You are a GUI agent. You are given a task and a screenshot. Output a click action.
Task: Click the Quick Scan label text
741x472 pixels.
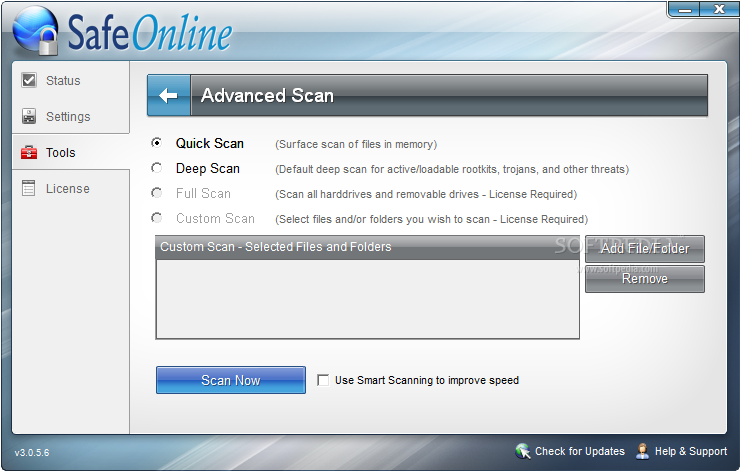pos(209,143)
